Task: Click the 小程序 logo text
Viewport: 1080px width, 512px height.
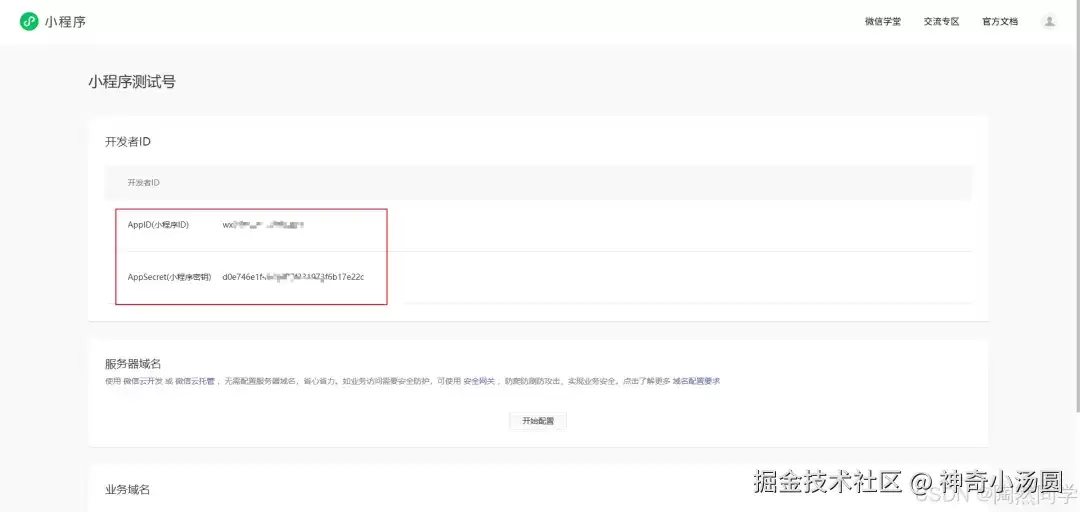Action: [65, 21]
